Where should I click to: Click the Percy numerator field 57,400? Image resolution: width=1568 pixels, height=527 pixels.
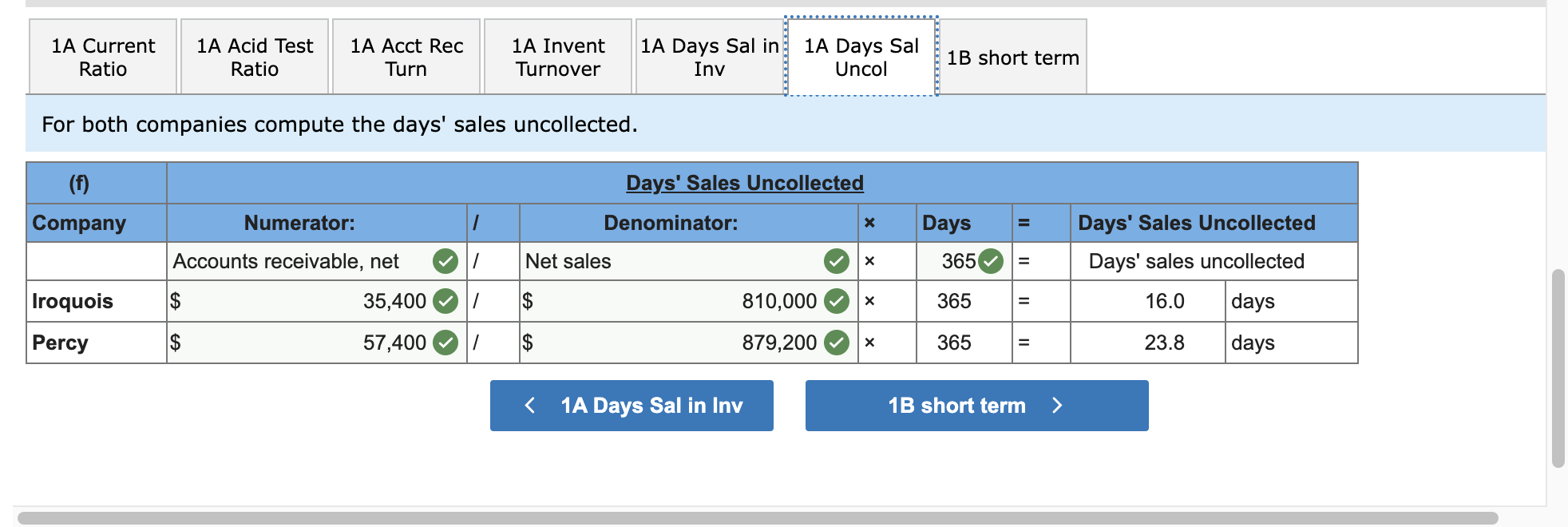(316, 343)
